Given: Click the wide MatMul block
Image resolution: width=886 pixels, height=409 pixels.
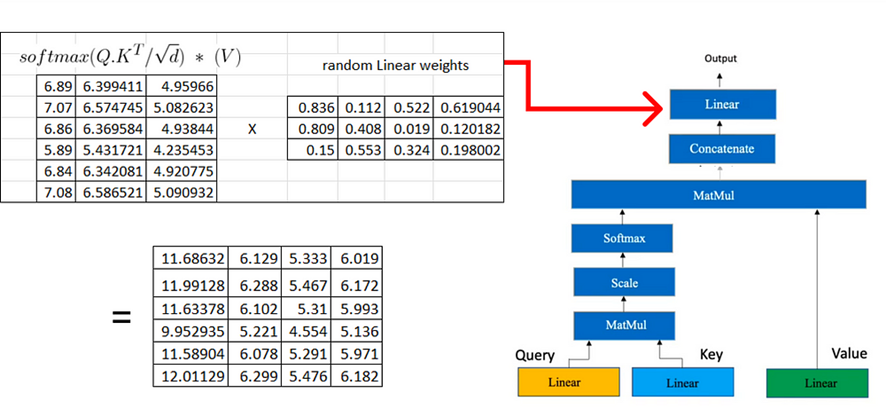Looking at the screenshot, I should click(x=719, y=195).
